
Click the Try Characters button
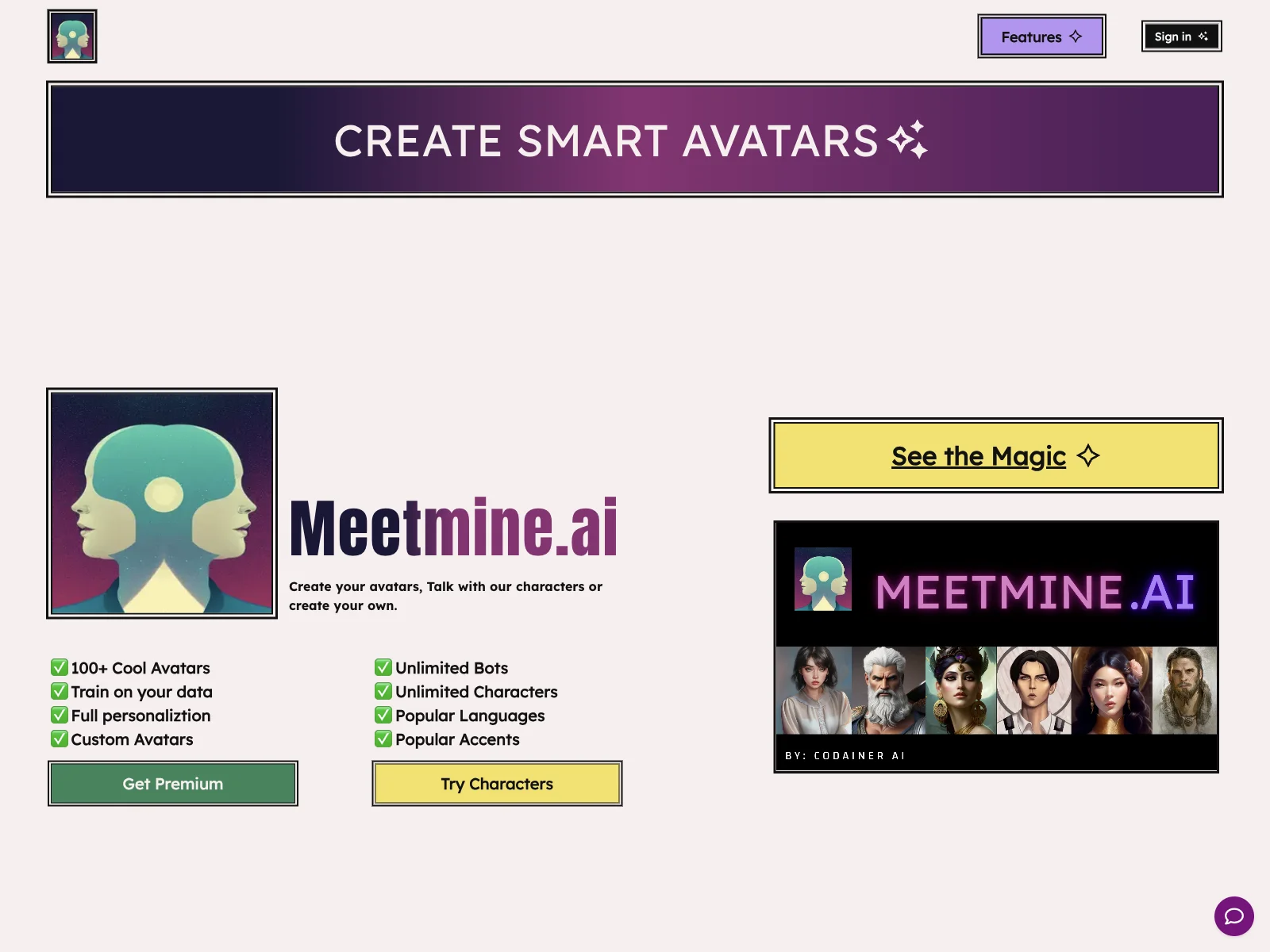coord(497,784)
